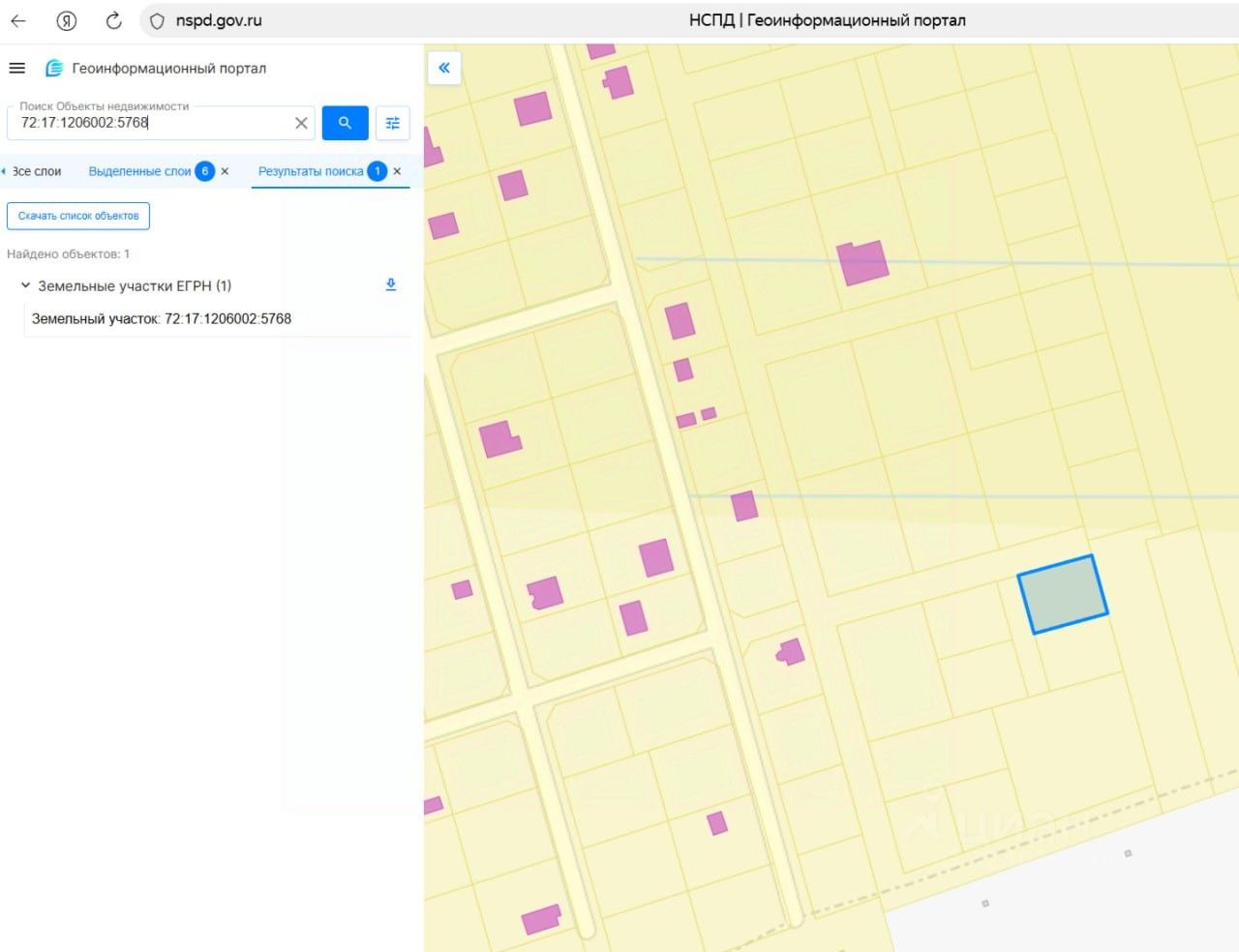This screenshot has width=1239, height=952.
Task: Click the Yandex browser home icon
Action: (x=66, y=20)
